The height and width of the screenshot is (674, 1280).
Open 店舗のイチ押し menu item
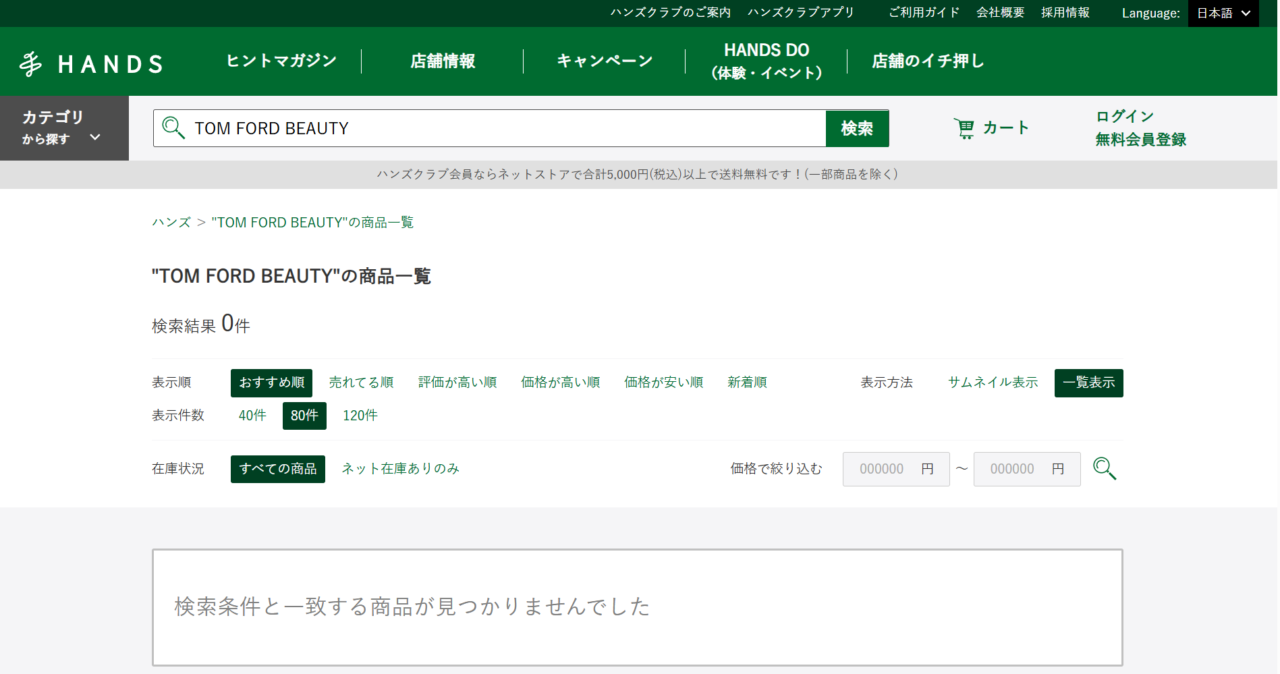(x=928, y=61)
